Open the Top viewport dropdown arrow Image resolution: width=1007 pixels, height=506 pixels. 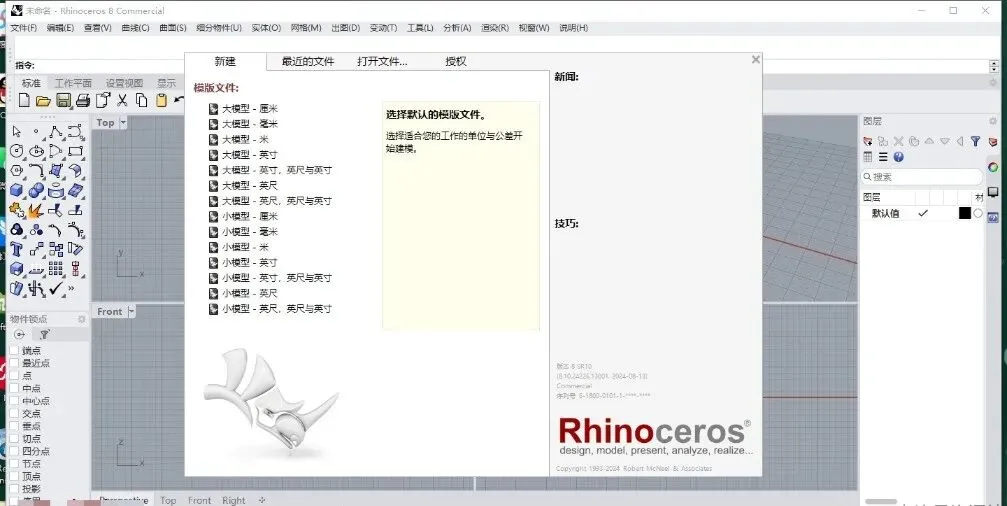pos(123,122)
